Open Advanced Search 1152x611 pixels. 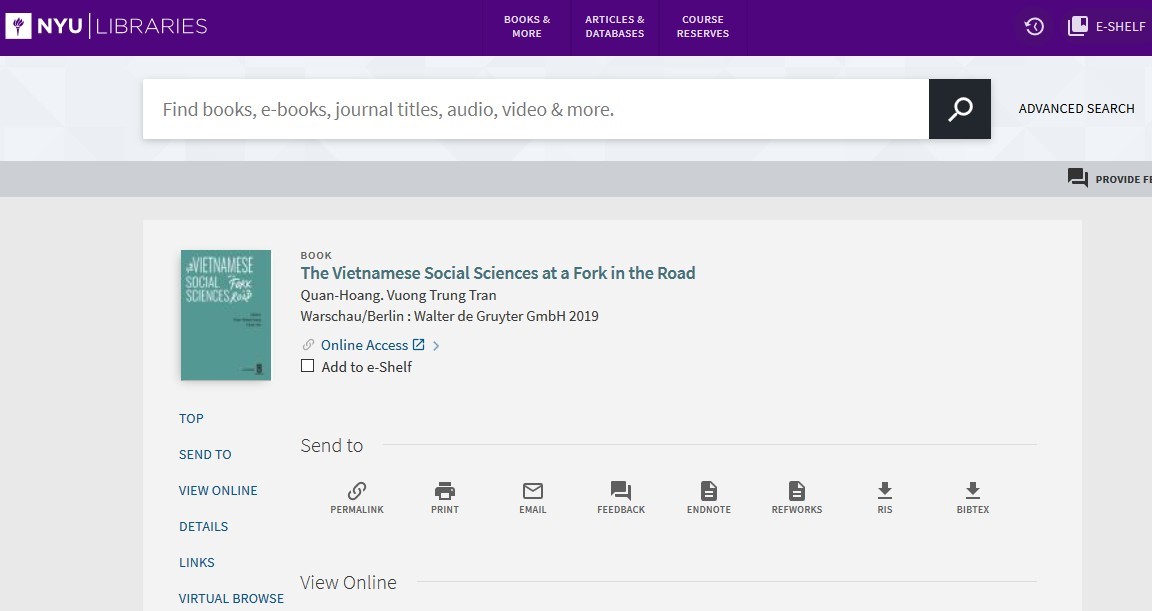pyautogui.click(x=1076, y=109)
